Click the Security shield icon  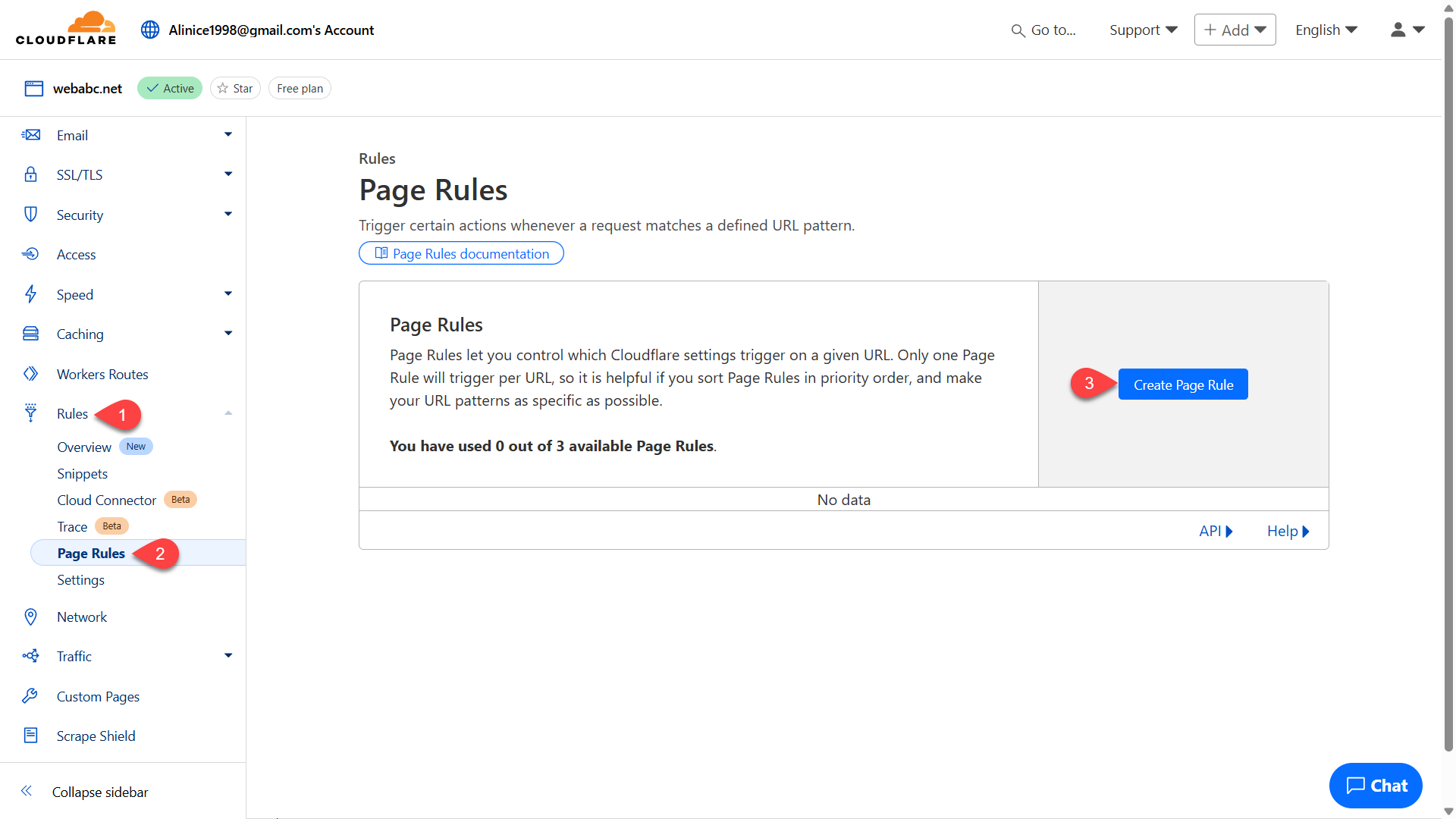pyautogui.click(x=31, y=215)
